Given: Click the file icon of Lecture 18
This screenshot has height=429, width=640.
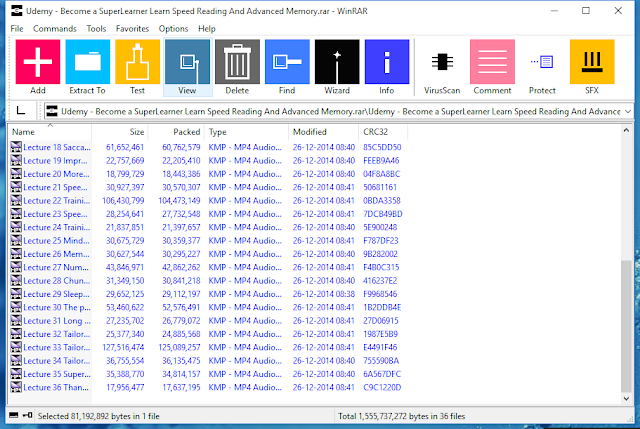Looking at the screenshot, I should point(16,147).
